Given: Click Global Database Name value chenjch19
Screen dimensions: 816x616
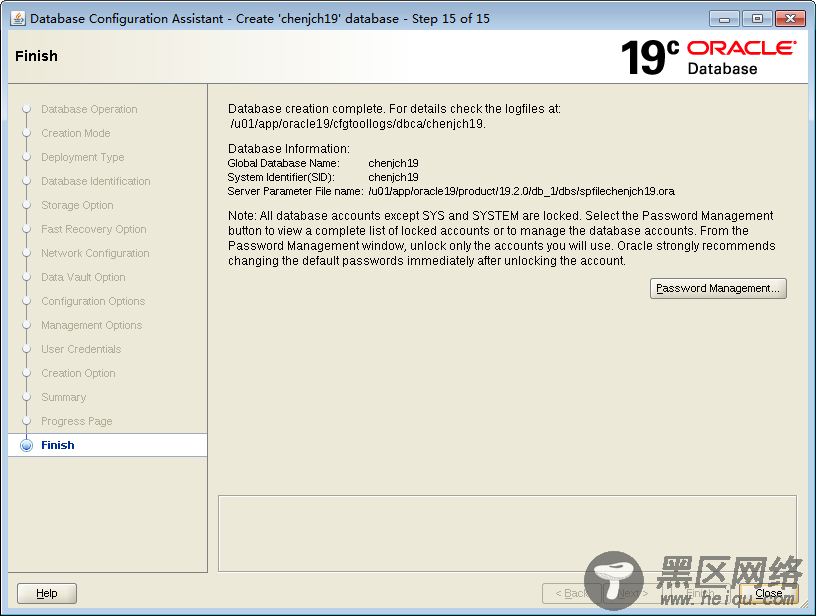Looking at the screenshot, I should coord(393,163).
